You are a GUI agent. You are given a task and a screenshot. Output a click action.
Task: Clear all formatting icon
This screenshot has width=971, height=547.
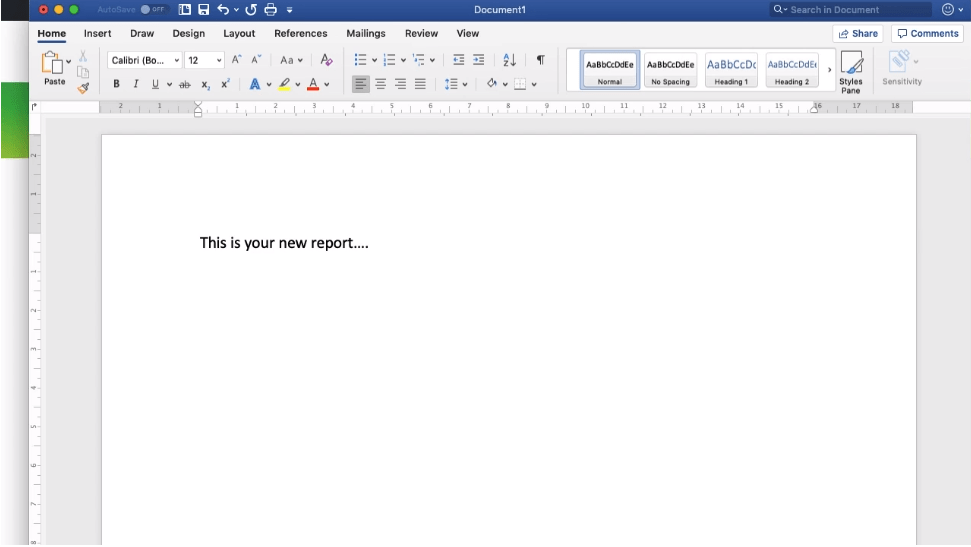tap(326, 59)
